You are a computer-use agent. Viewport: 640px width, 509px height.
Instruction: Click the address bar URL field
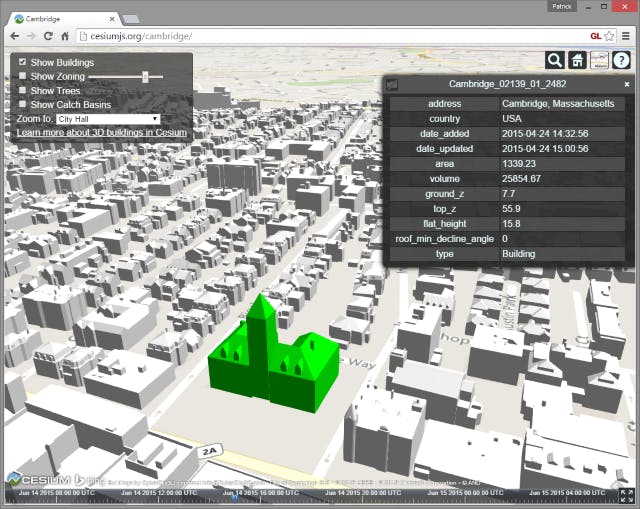pyautogui.click(x=331, y=36)
